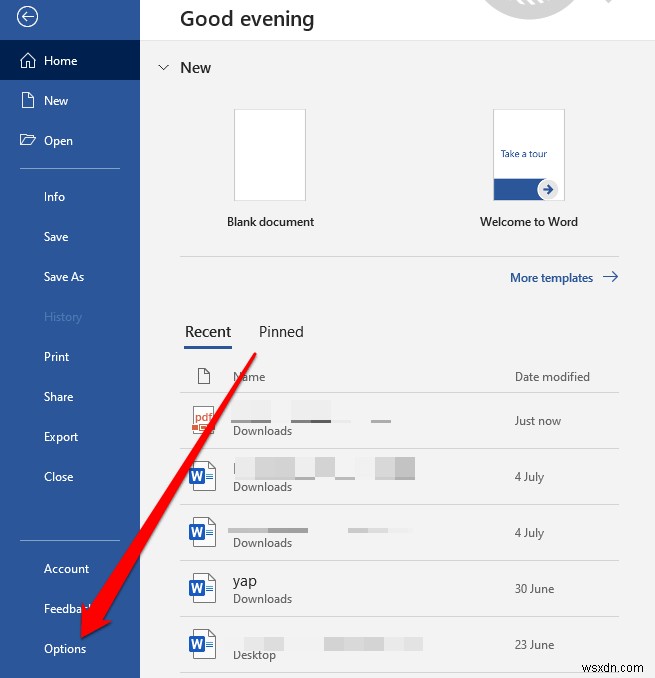
Task: Open the Print page
Action: click(56, 357)
